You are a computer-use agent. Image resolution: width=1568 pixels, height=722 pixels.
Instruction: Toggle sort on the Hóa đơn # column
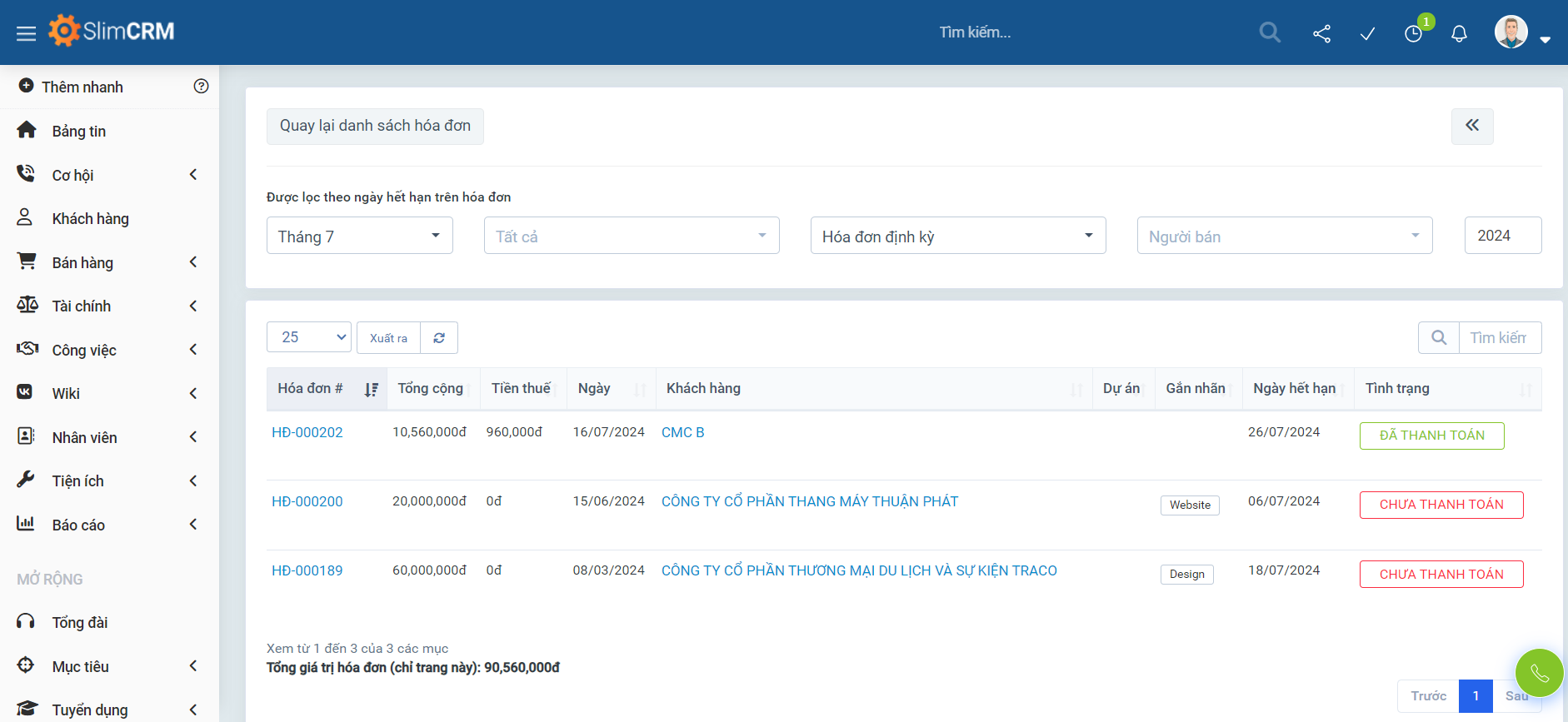372,389
